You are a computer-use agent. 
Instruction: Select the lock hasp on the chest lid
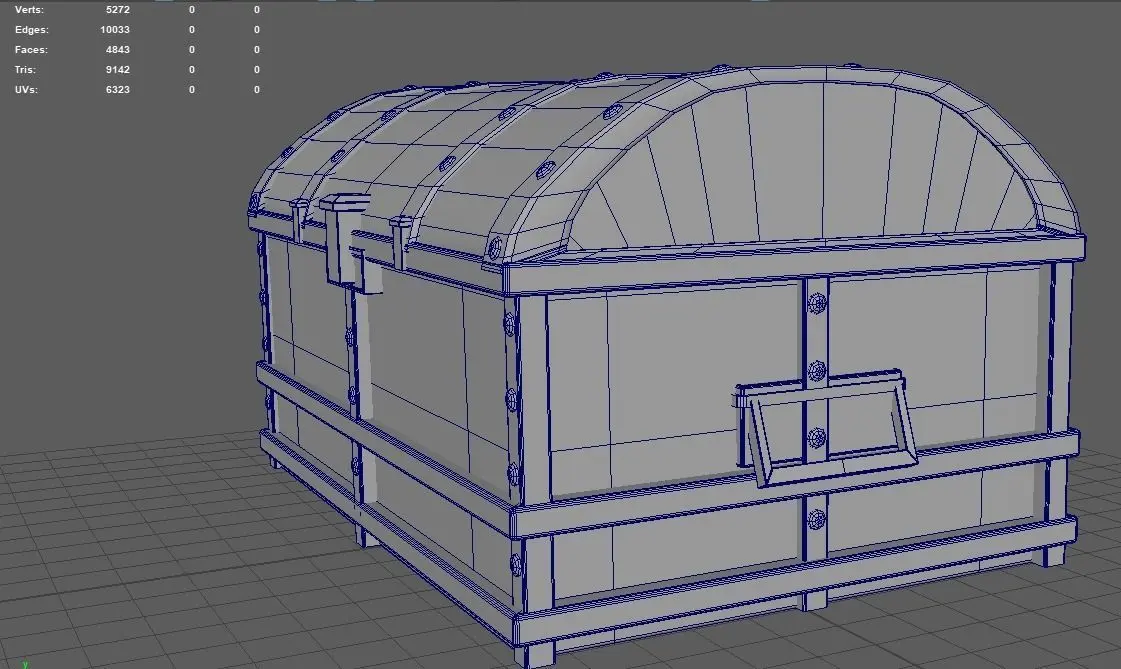pyautogui.click(x=346, y=241)
